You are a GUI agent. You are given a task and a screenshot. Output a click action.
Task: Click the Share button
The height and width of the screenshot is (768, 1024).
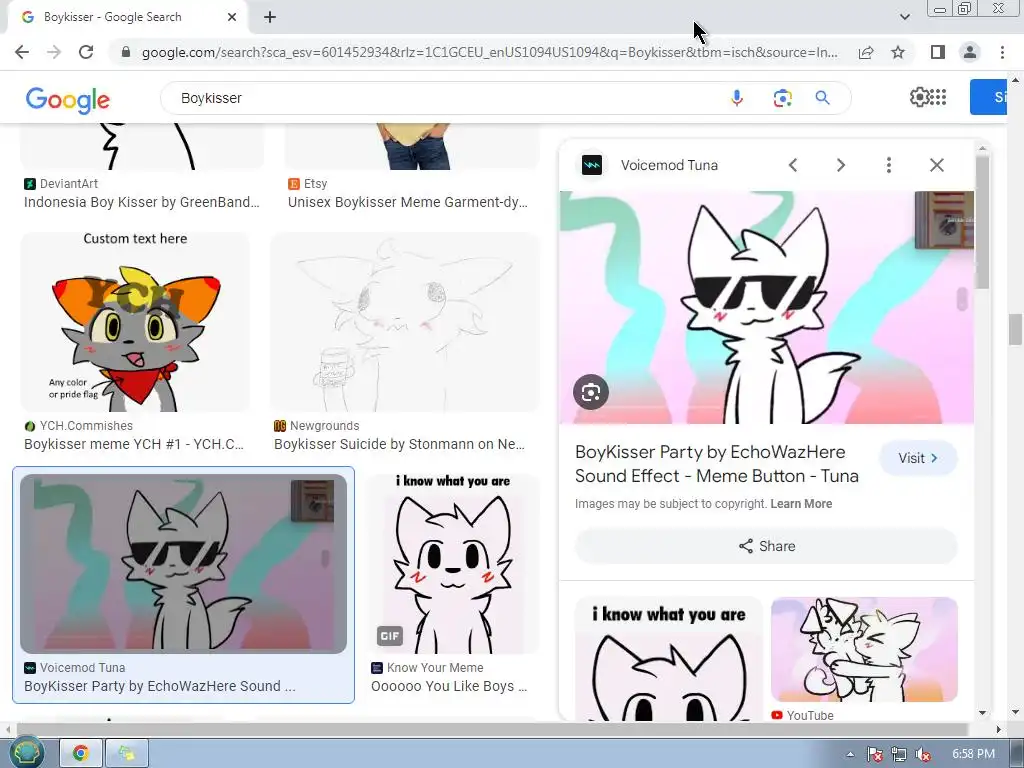(x=766, y=546)
